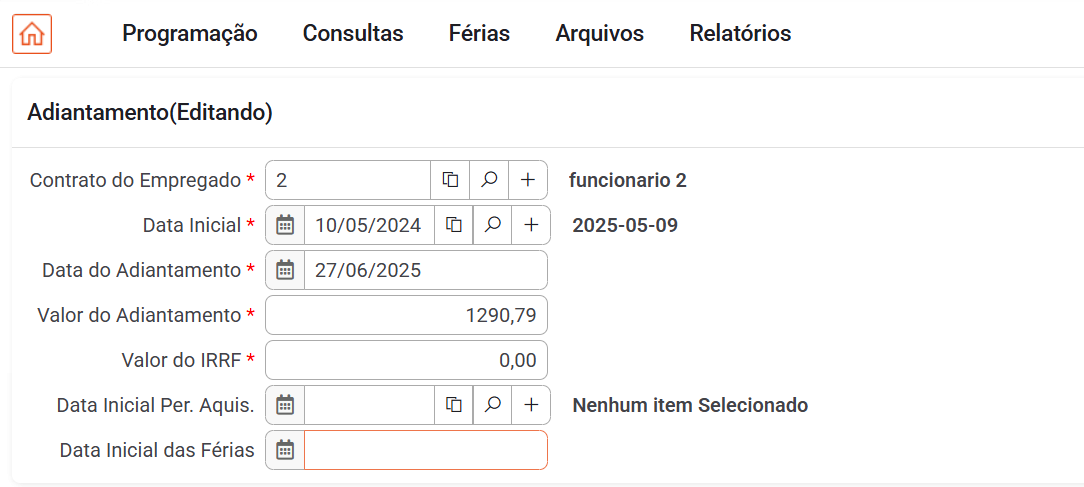The height and width of the screenshot is (487, 1084).
Task: Click the Valor do Adiantamento field
Action: point(406,315)
